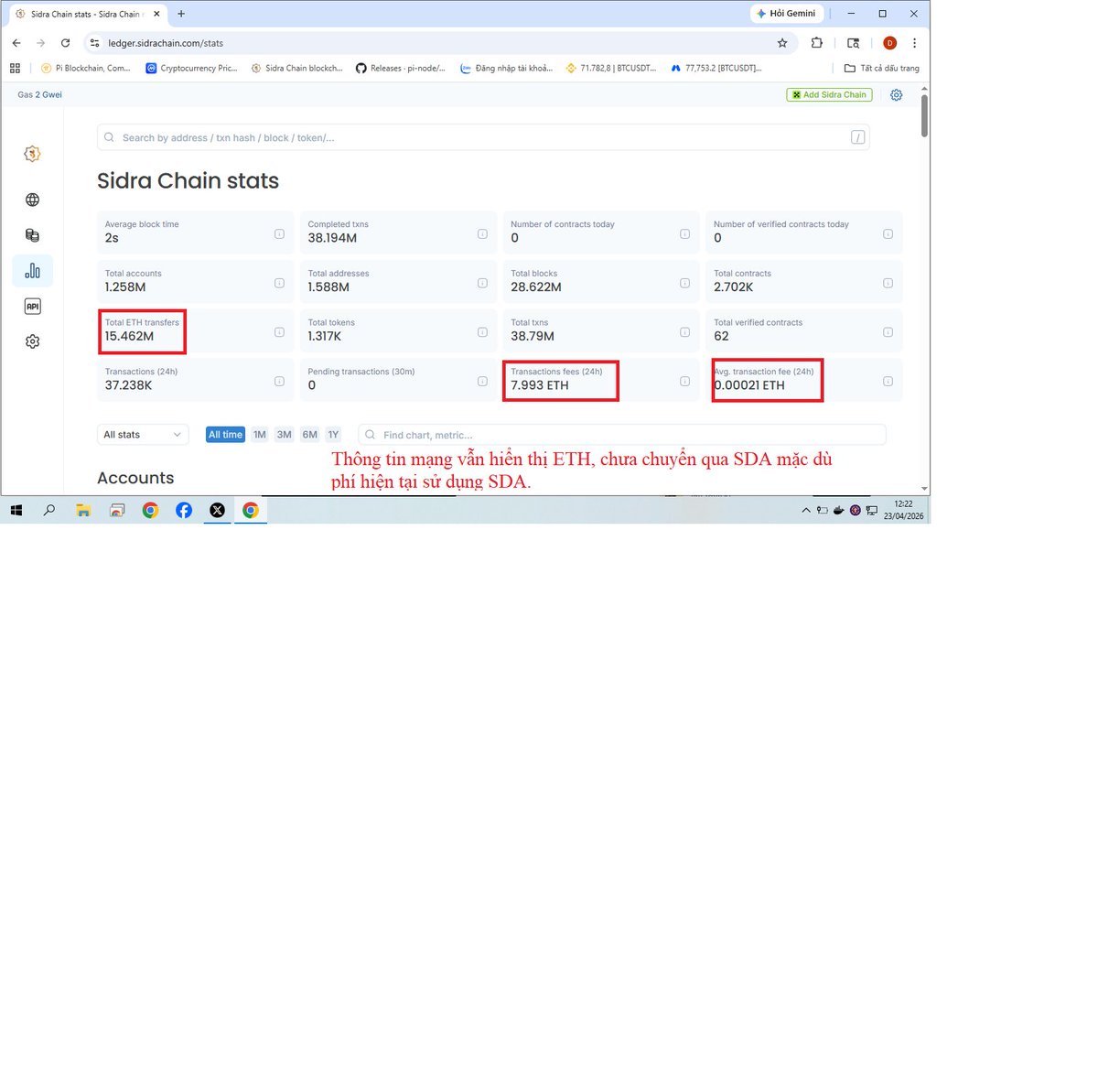Click info icon for Number of contracts today
Image resolution: width=1098 pixels, height=1092 pixels.
684,233
